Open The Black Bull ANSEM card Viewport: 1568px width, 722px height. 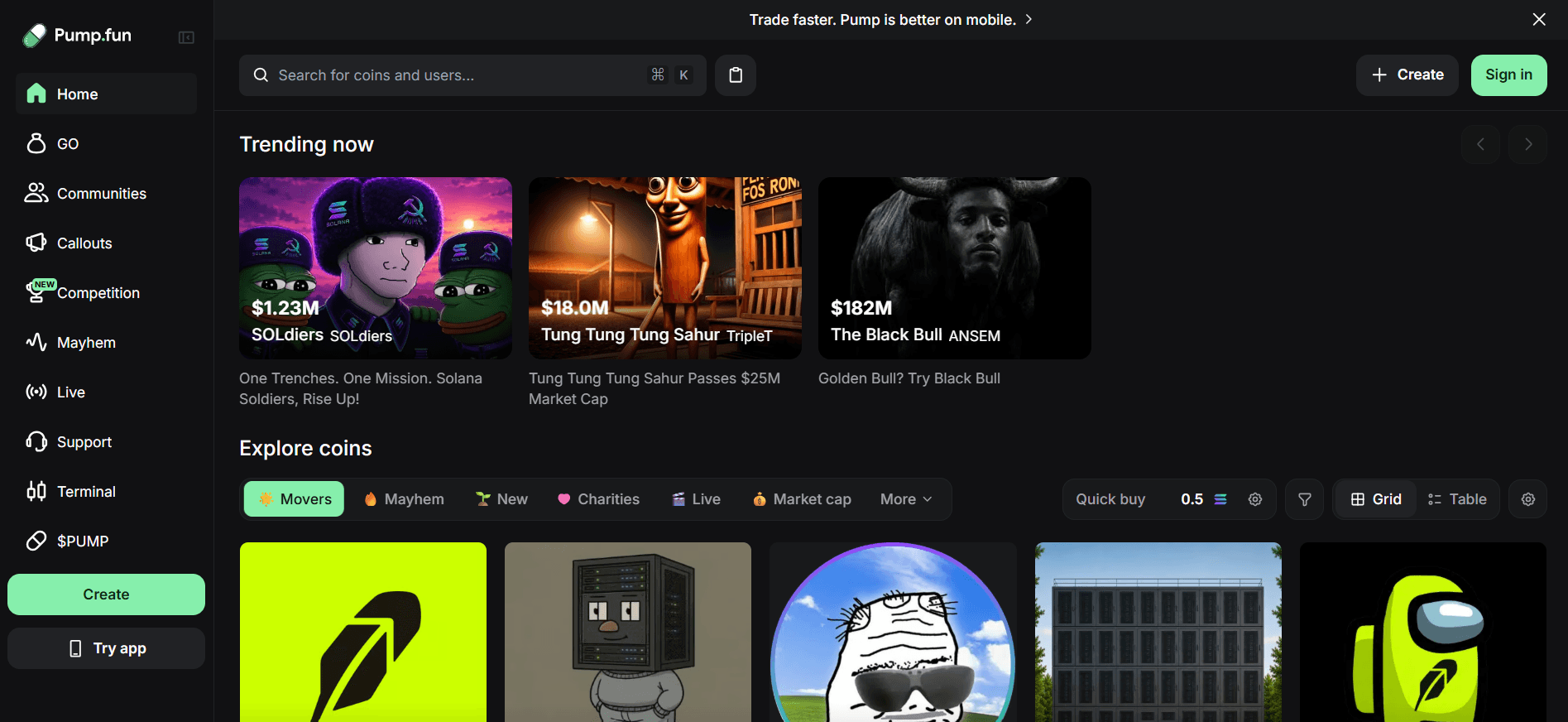pos(955,268)
